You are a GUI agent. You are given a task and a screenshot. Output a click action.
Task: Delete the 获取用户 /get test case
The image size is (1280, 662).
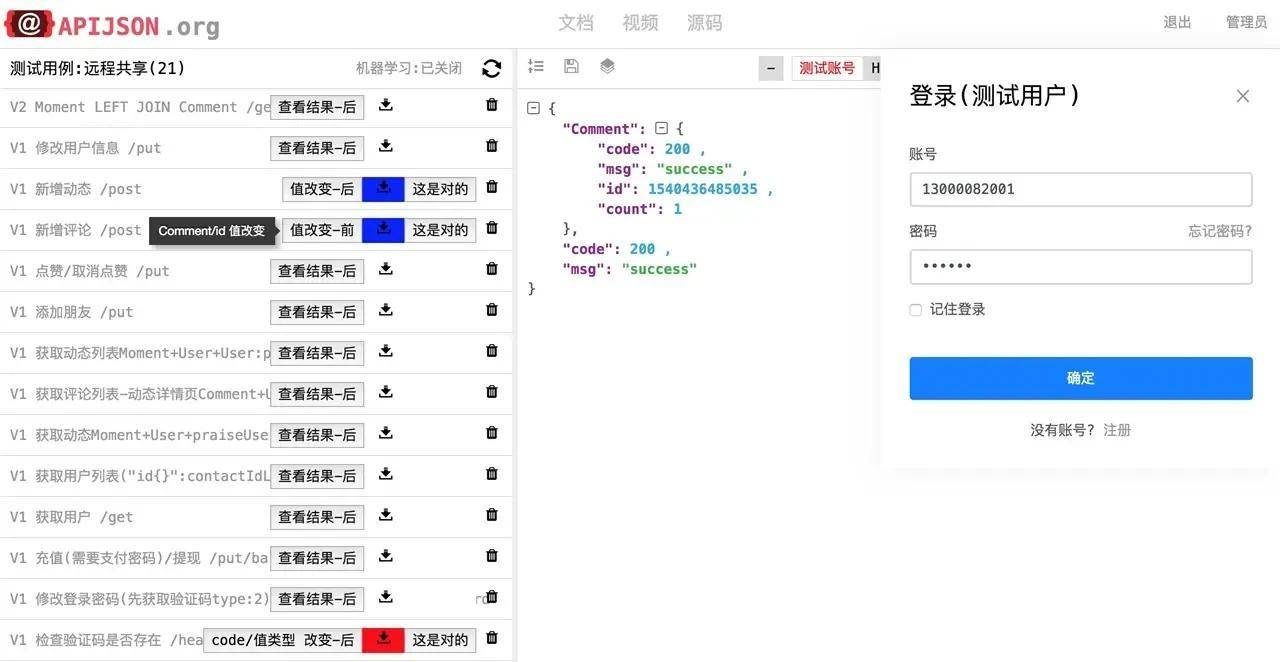coord(491,515)
